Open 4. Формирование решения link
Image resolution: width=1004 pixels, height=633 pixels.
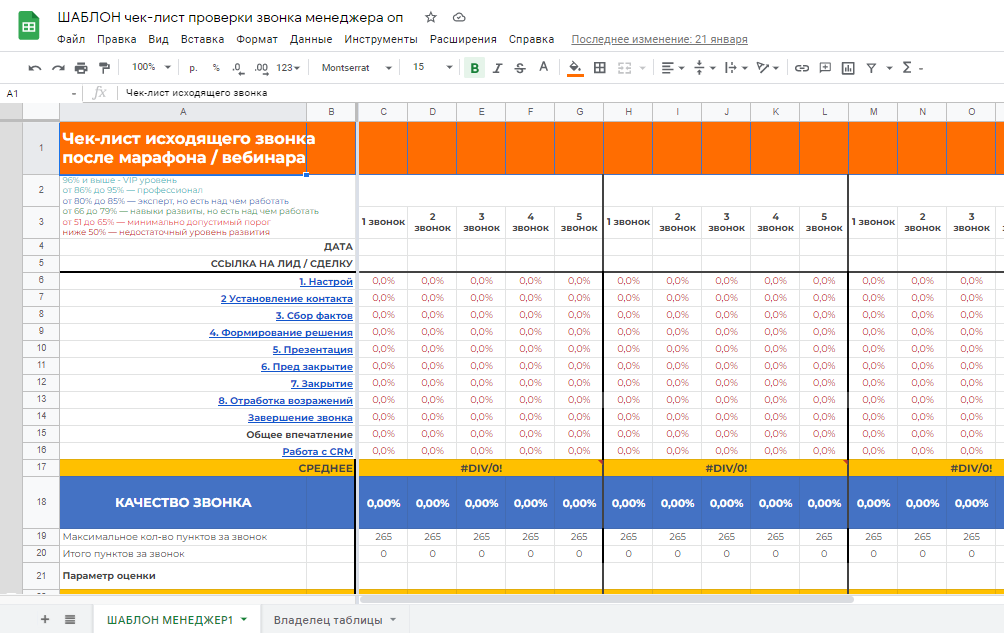click(281, 332)
